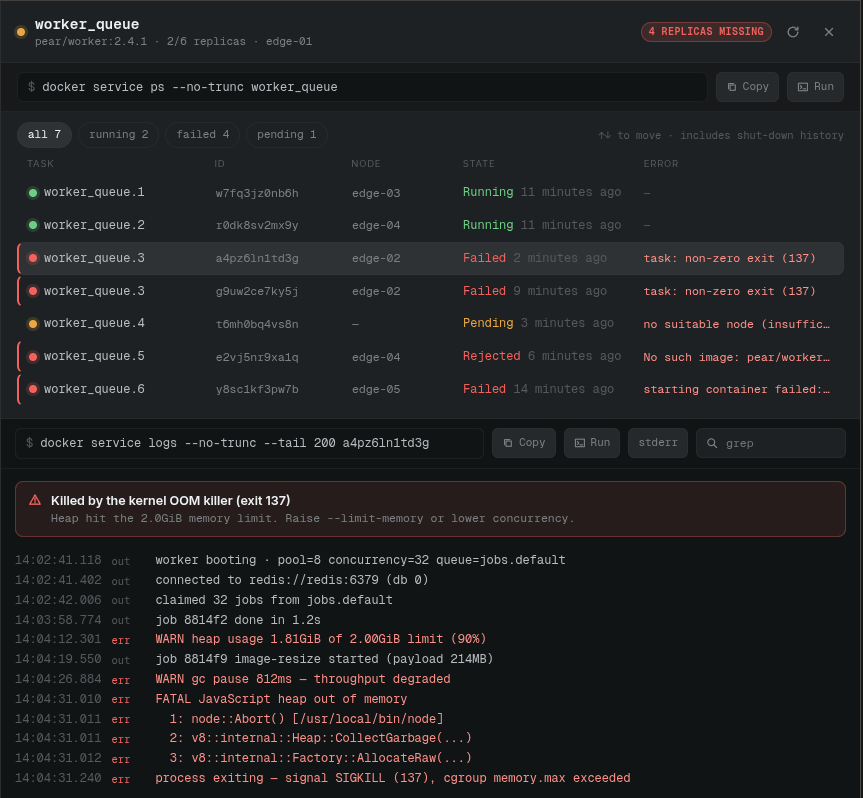863x798 pixels.
Task: Click the STATE column header
Action: tap(478, 164)
